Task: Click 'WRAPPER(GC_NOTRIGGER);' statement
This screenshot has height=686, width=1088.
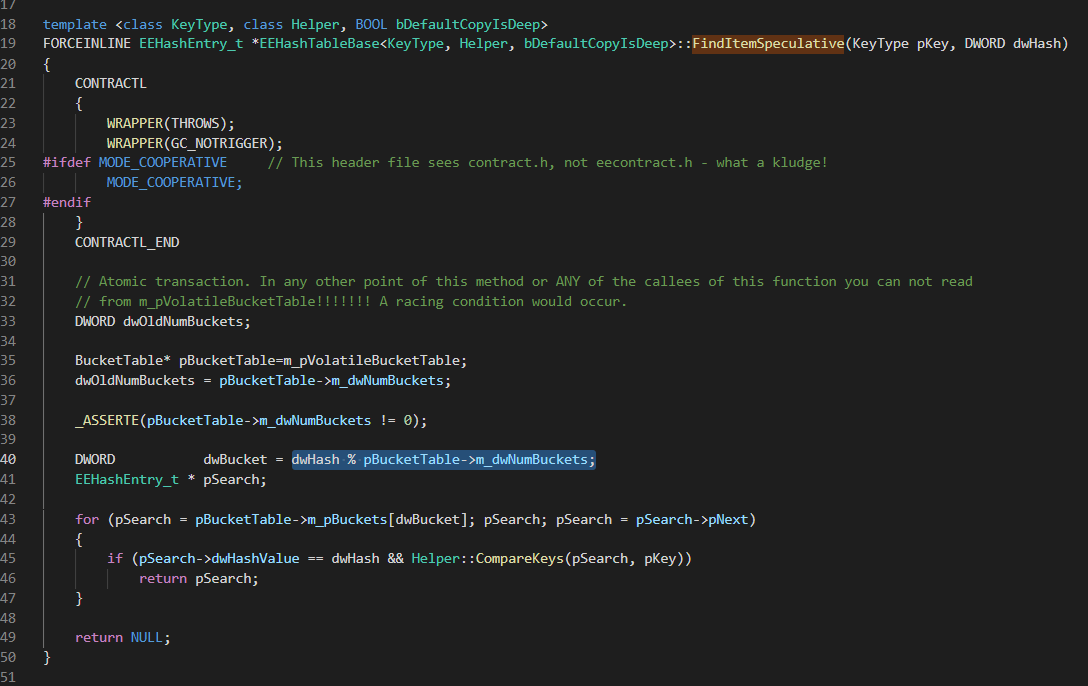Action: [195, 143]
